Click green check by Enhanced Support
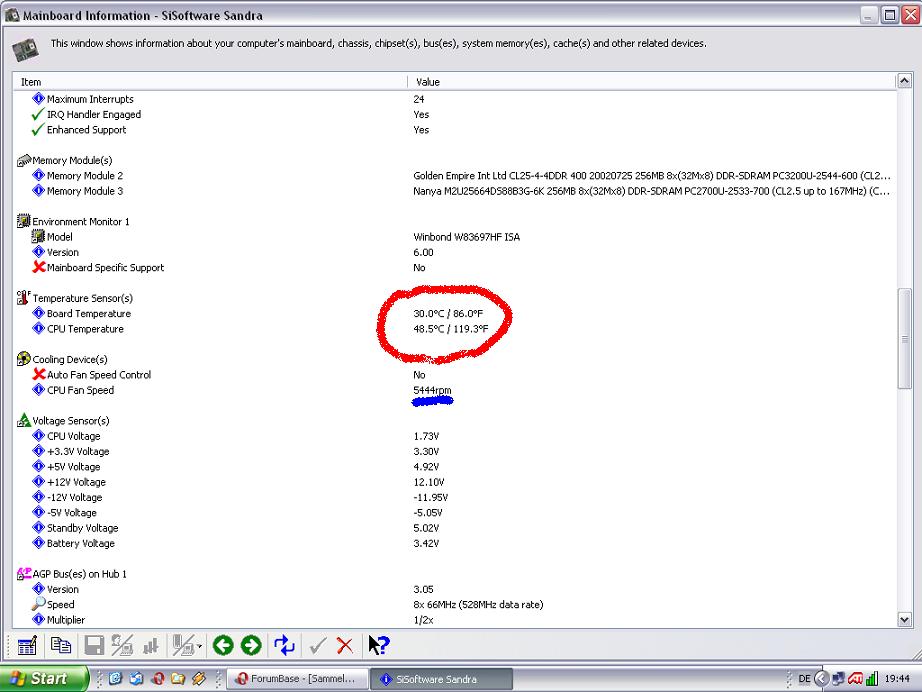The height and width of the screenshot is (692, 922). tap(38, 129)
